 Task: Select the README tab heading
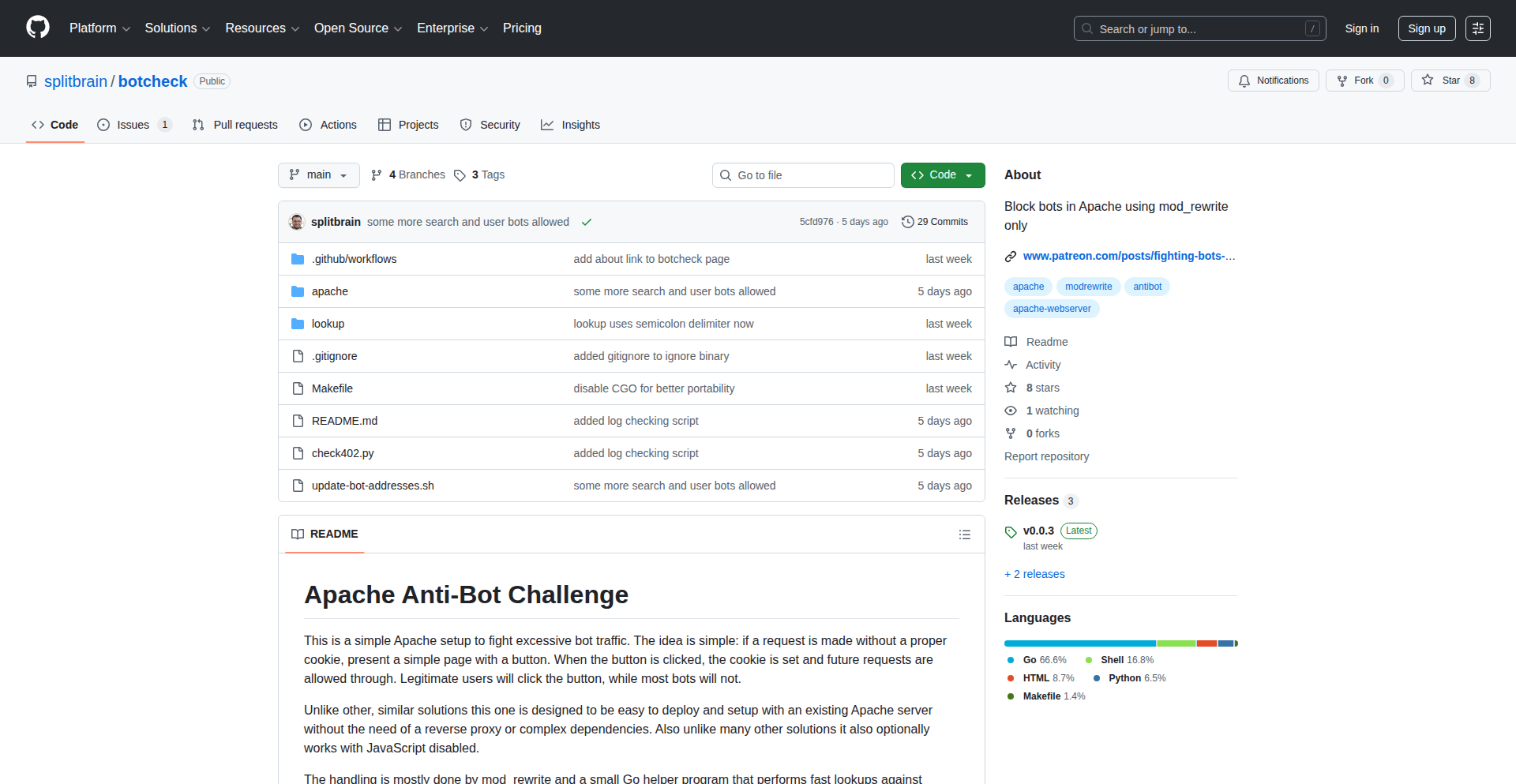click(x=325, y=535)
